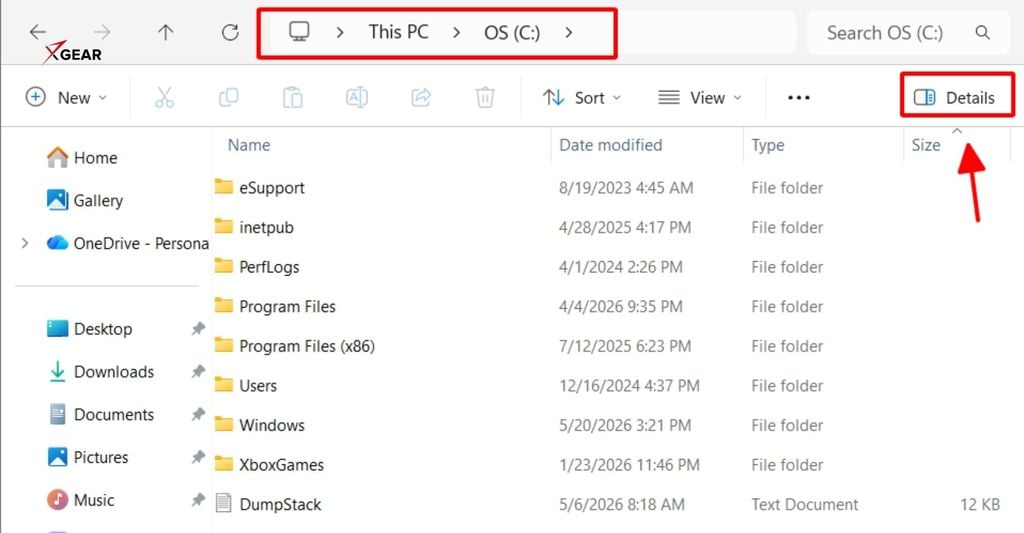This screenshot has width=1024, height=533.
Task: Select the Program Files (x86) folder name
Action: click(307, 346)
